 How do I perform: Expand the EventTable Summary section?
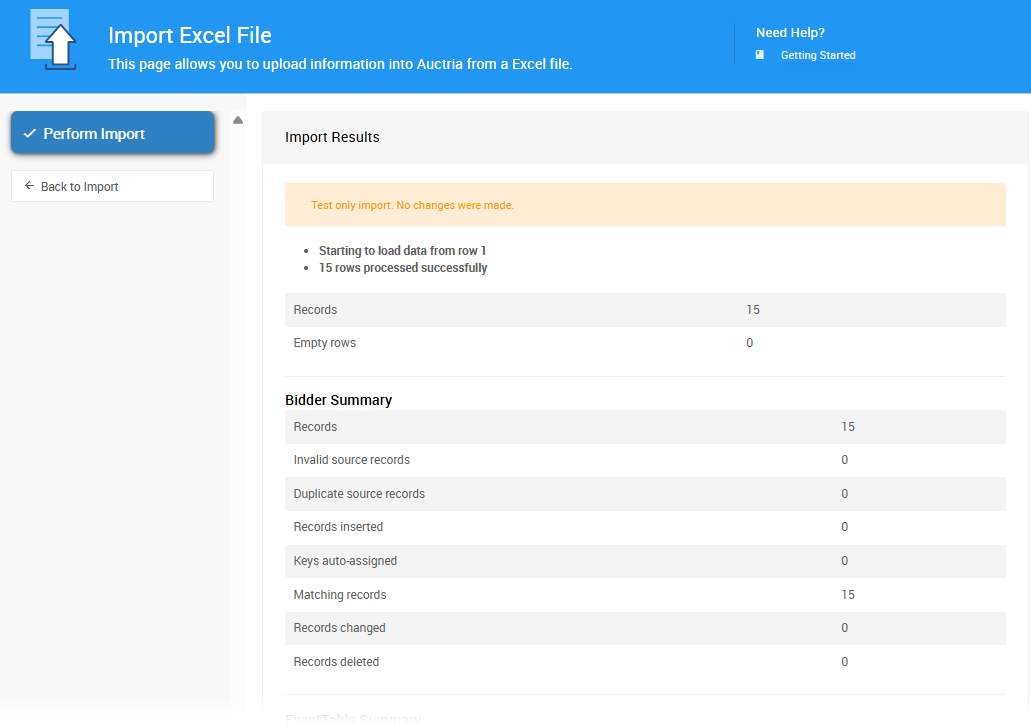352,718
